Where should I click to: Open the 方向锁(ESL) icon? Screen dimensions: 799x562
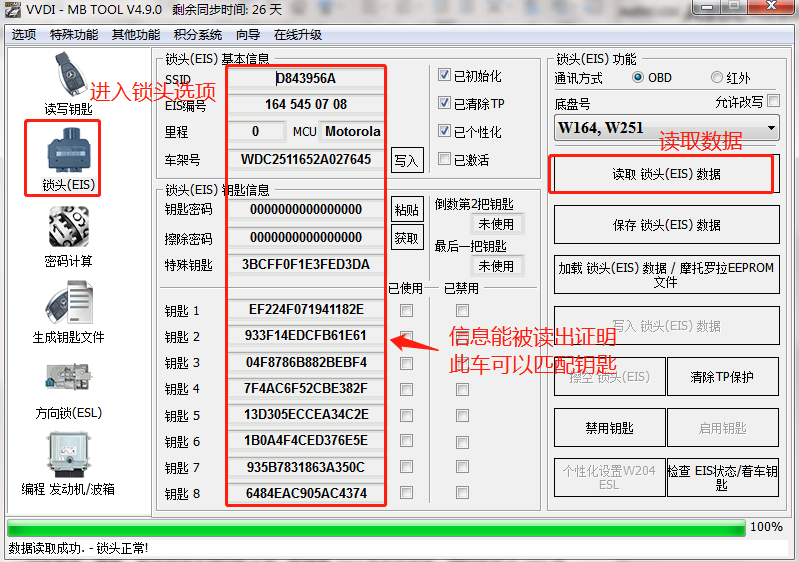(x=68, y=377)
